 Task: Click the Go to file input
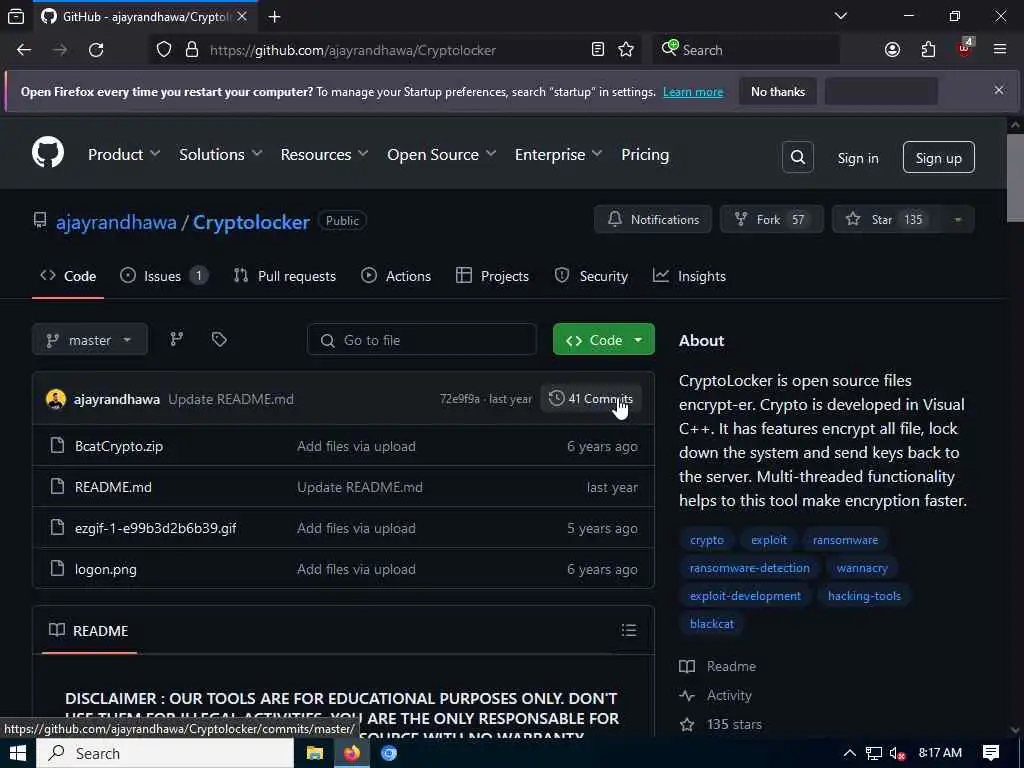pyautogui.click(x=422, y=340)
